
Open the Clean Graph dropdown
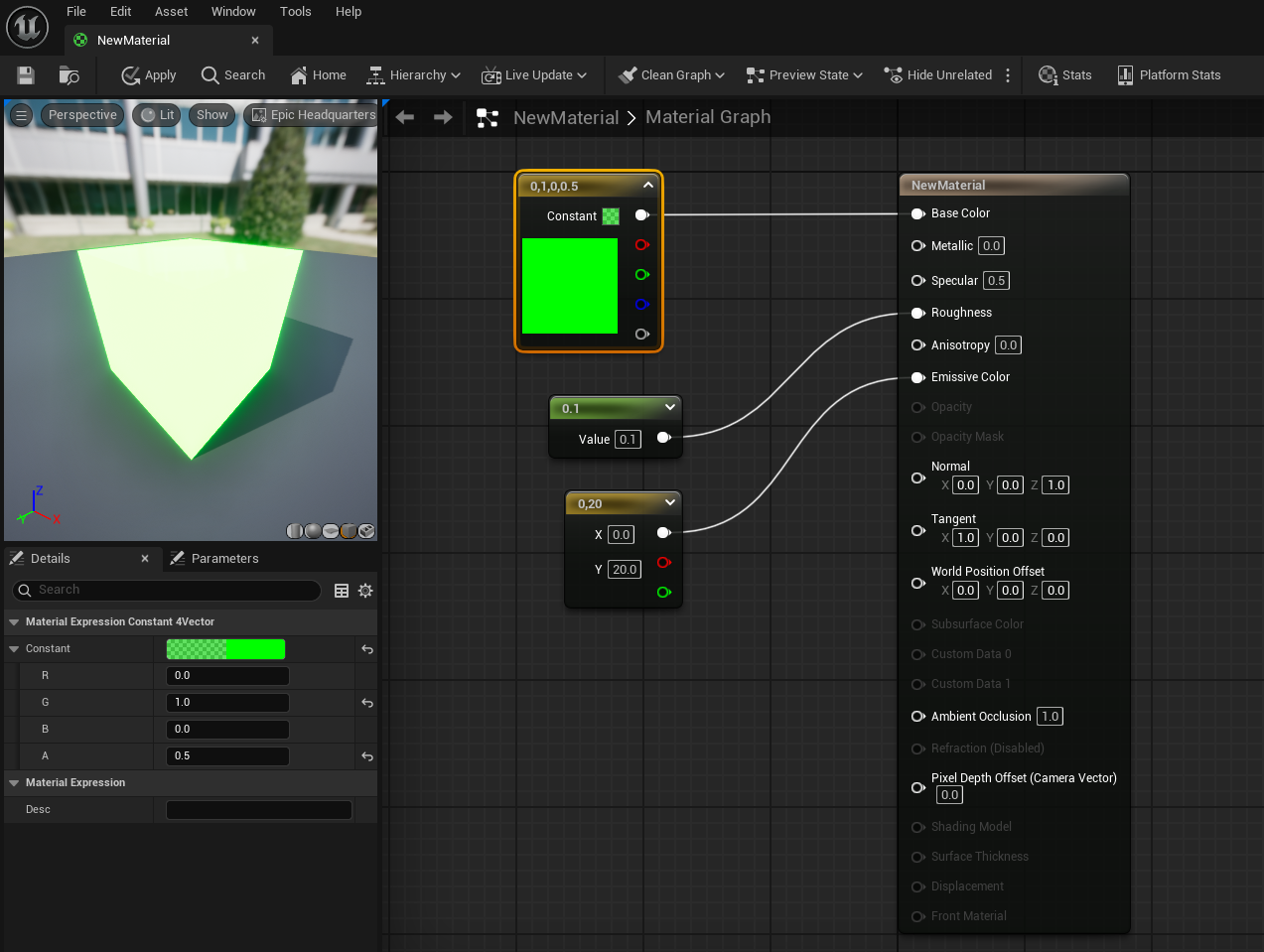(x=671, y=75)
